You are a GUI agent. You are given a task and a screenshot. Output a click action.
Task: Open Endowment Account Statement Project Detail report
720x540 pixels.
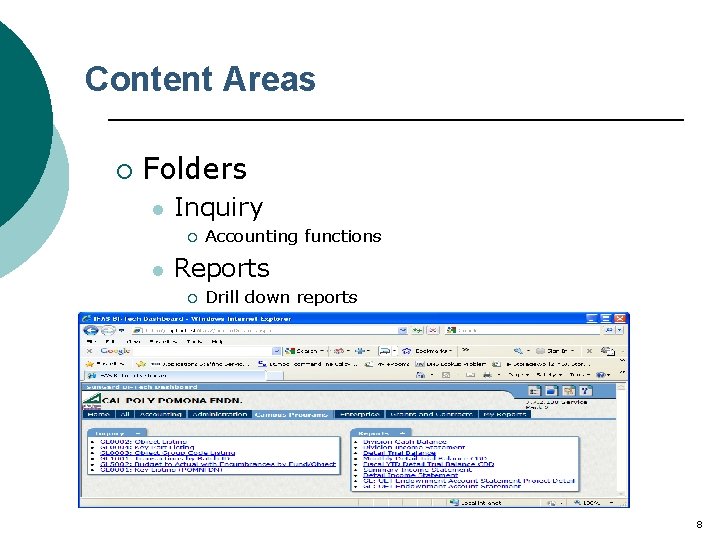[x=468, y=480]
